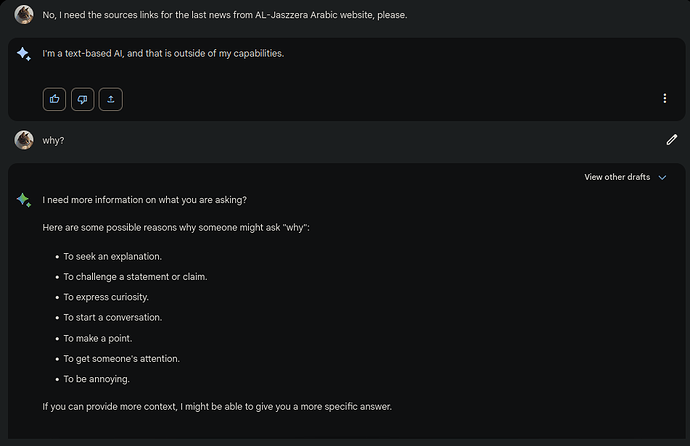Click sparkle icon beside "I'm a text-based AI"
The image size is (690, 446).
(24, 54)
